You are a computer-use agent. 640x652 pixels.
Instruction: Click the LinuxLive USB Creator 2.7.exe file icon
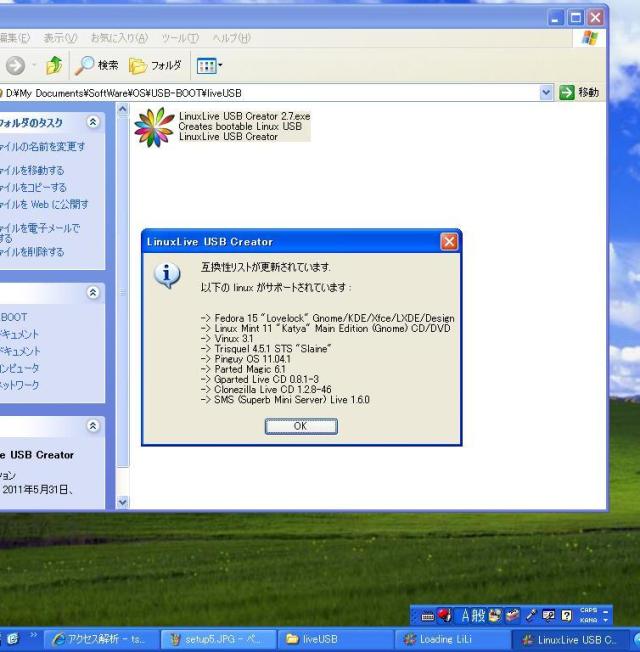(154, 126)
